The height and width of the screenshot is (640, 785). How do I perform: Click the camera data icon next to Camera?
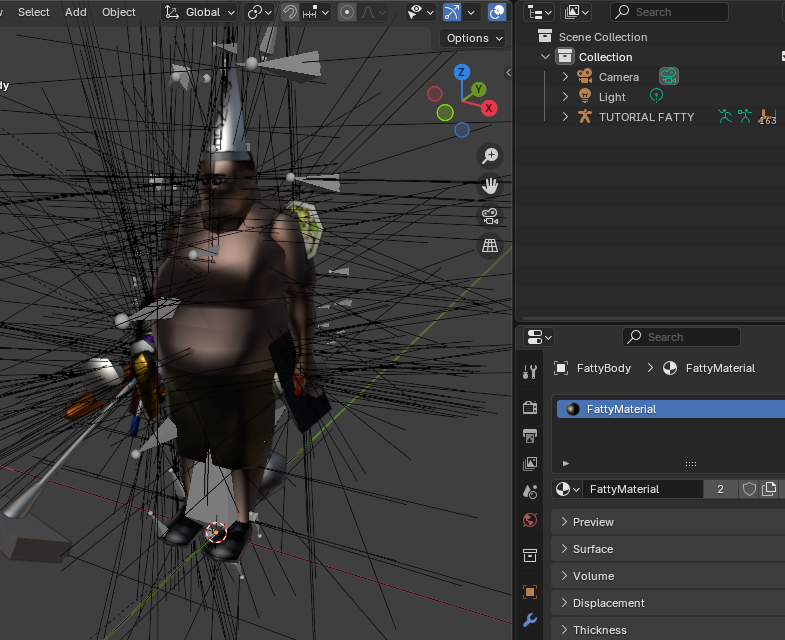point(669,76)
